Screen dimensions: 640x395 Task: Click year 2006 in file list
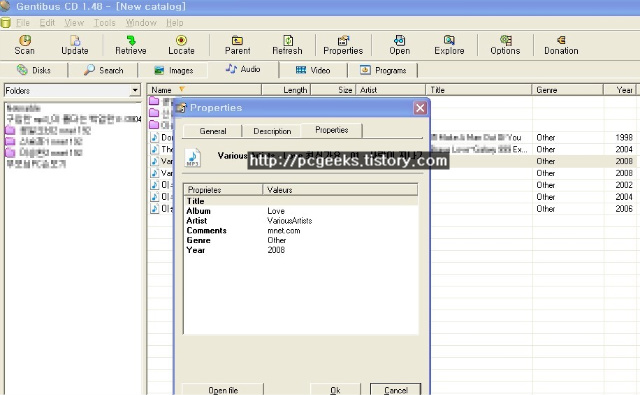click(623, 209)
